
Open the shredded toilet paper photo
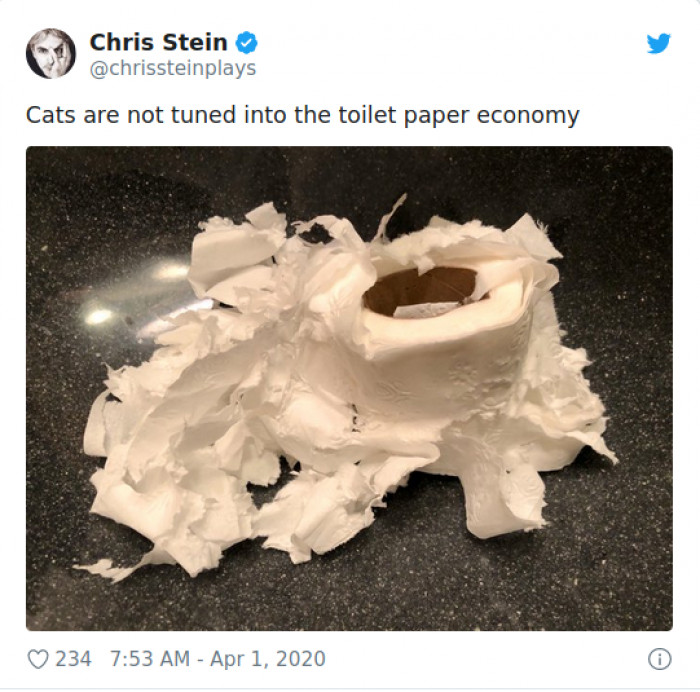coord(349,388)
